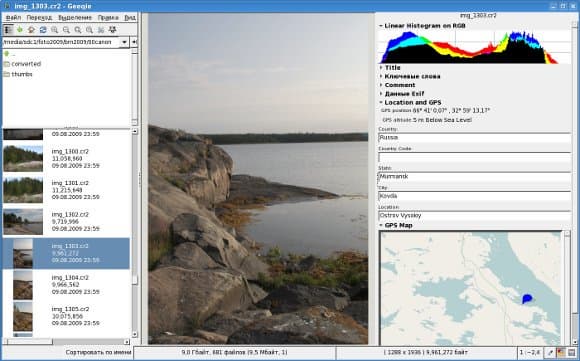Open the Правка menu
Image resolution: width=580 pixels, height=361 pixels.
(x=108, y=17)
